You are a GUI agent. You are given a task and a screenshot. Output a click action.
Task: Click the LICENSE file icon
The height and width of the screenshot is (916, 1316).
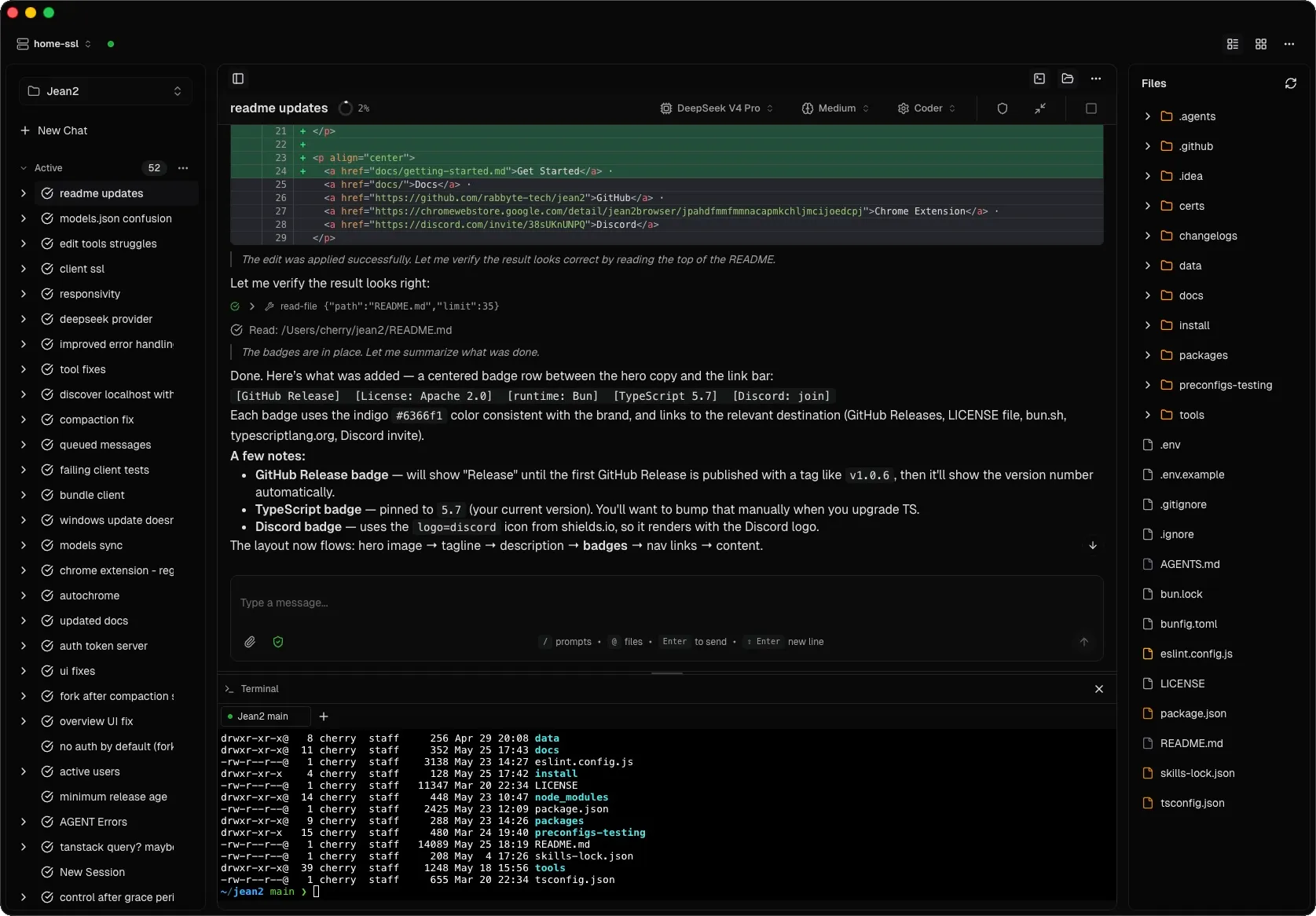click(x=1148, y=683)
